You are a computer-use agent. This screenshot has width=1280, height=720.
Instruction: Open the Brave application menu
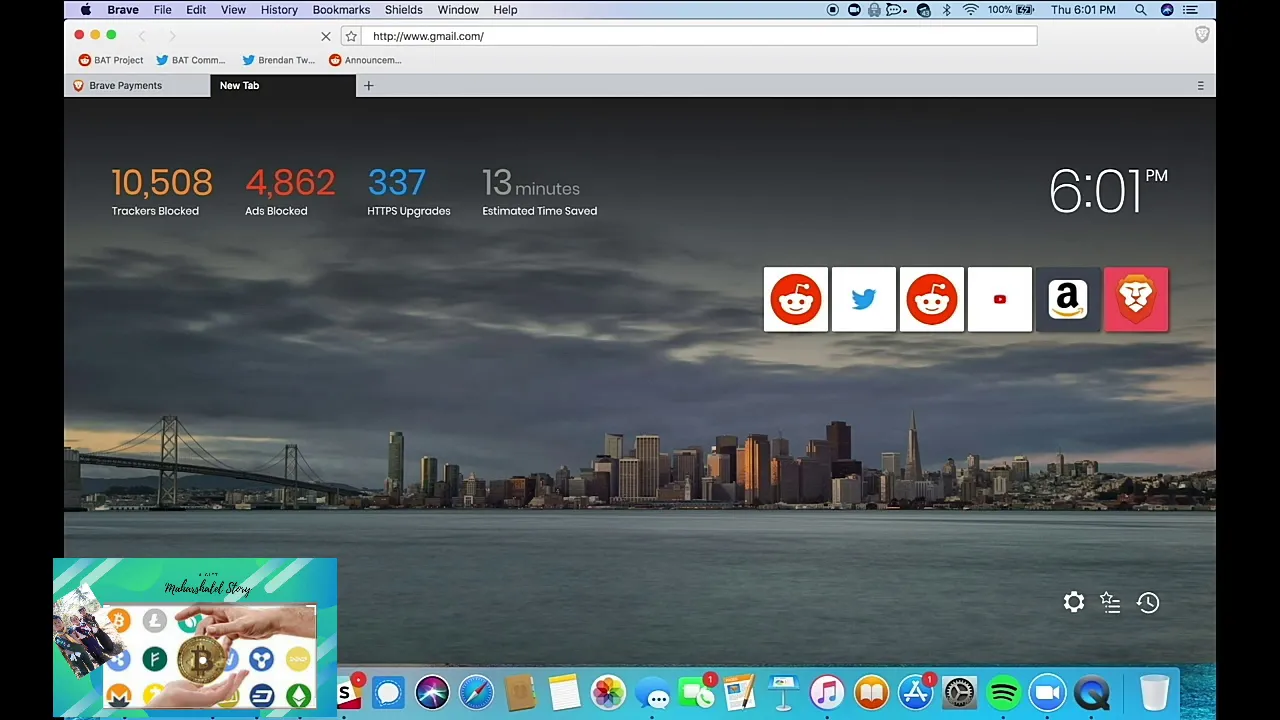[x=123, y=10]
